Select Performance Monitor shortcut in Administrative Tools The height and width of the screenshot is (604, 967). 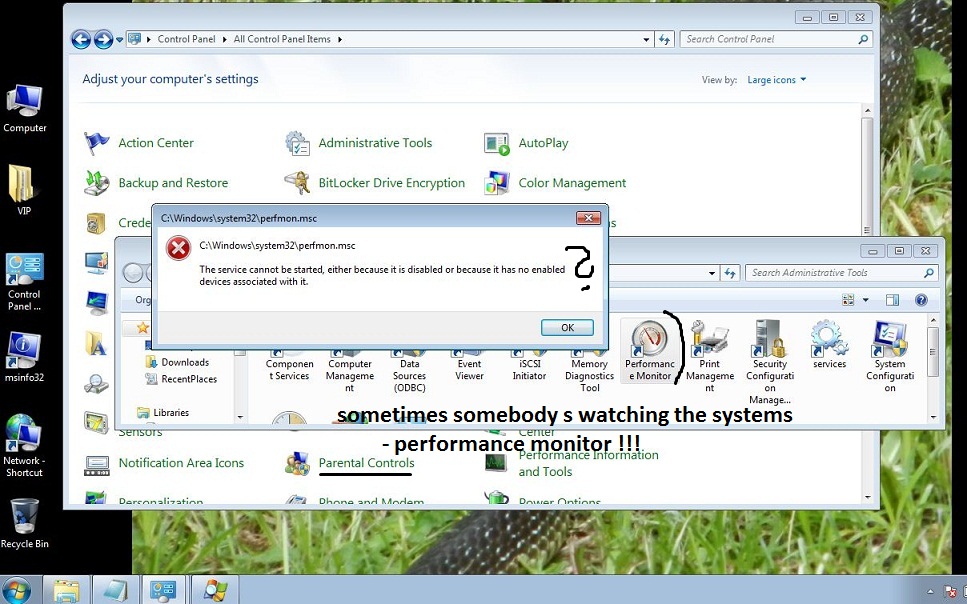coord(649,352)
